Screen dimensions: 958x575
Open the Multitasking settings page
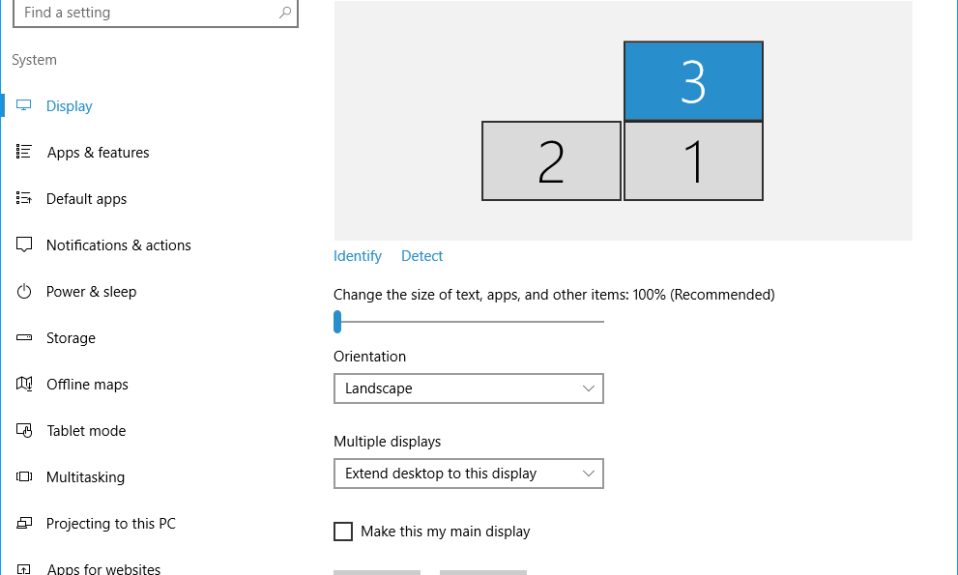pyautogui.click(x=85, y=478)
